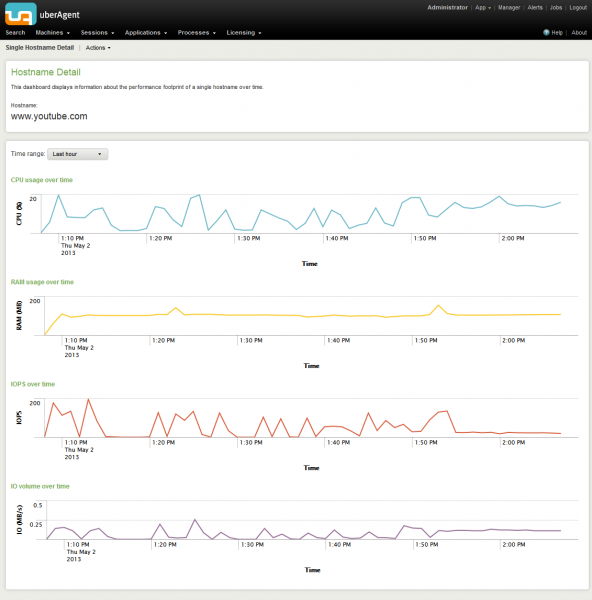Open the App dropdown in top bar

click(x=483, y=8)
